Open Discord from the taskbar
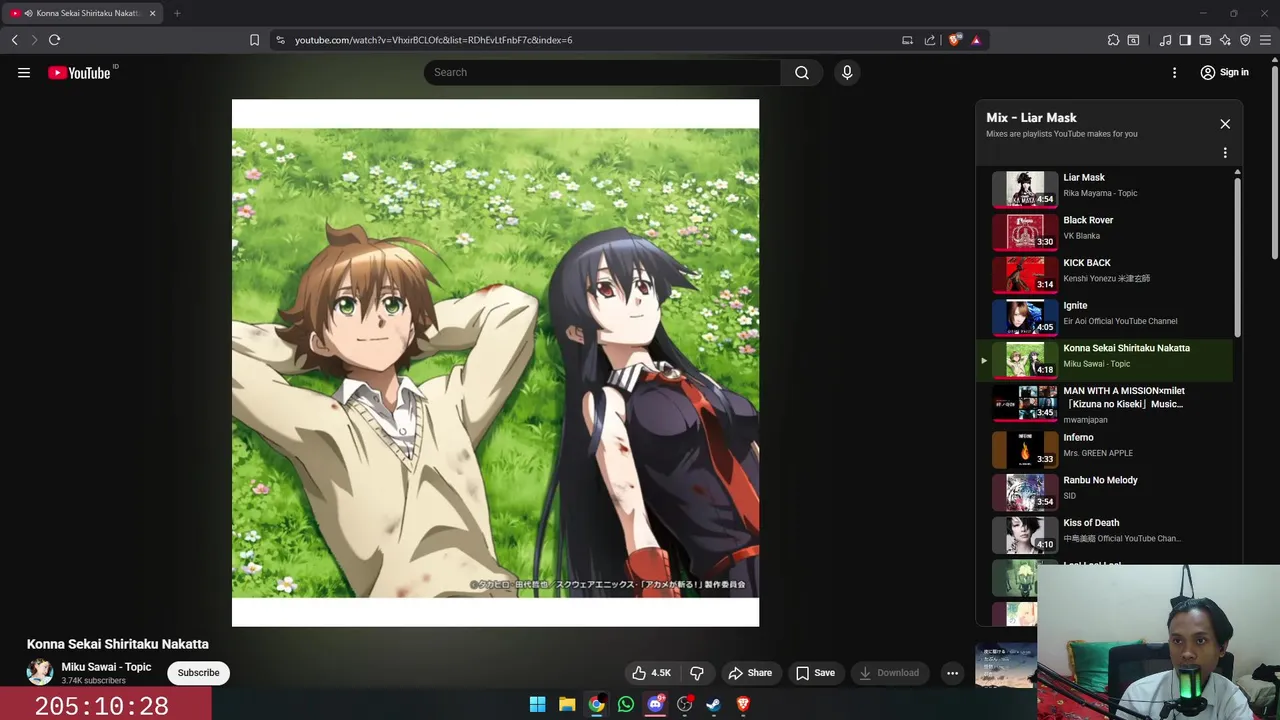Screen dimensions: 1280x720 pyautogui.click(x=655, y=704)
